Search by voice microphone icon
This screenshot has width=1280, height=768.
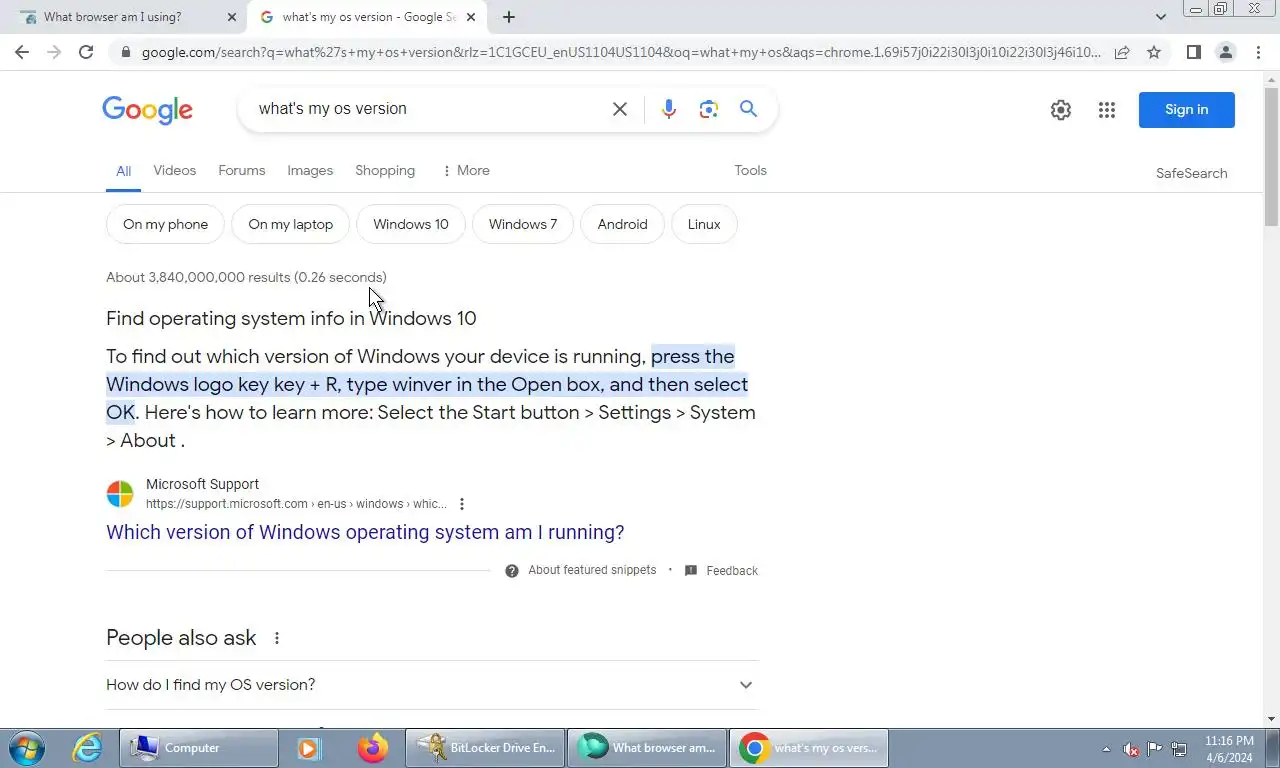tap(669, 109)
